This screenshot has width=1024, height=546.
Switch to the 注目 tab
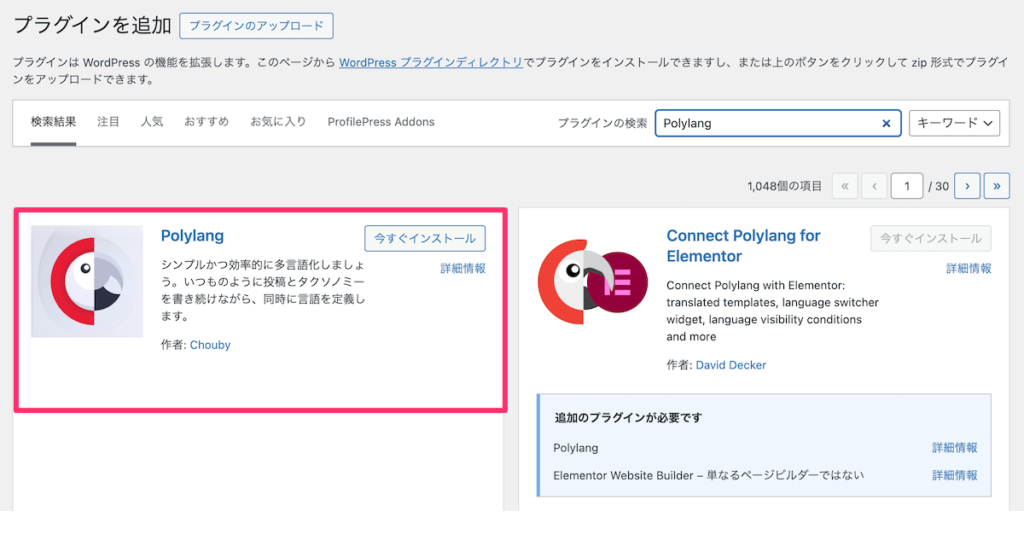(x=108, y=121)
